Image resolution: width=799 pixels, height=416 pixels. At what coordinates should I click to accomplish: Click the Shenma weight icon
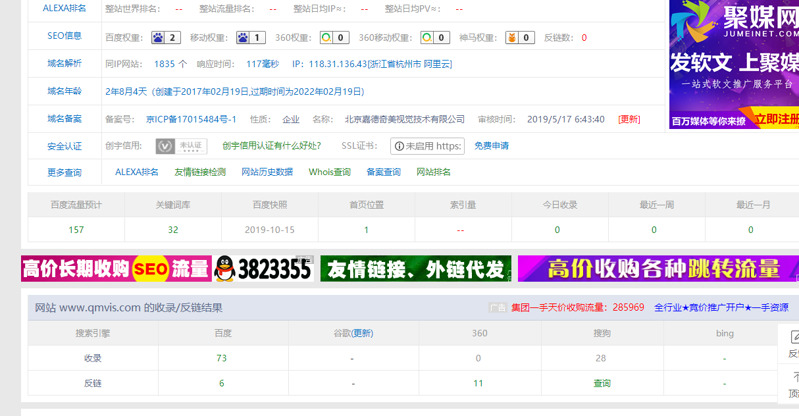(x=520, y=38)
